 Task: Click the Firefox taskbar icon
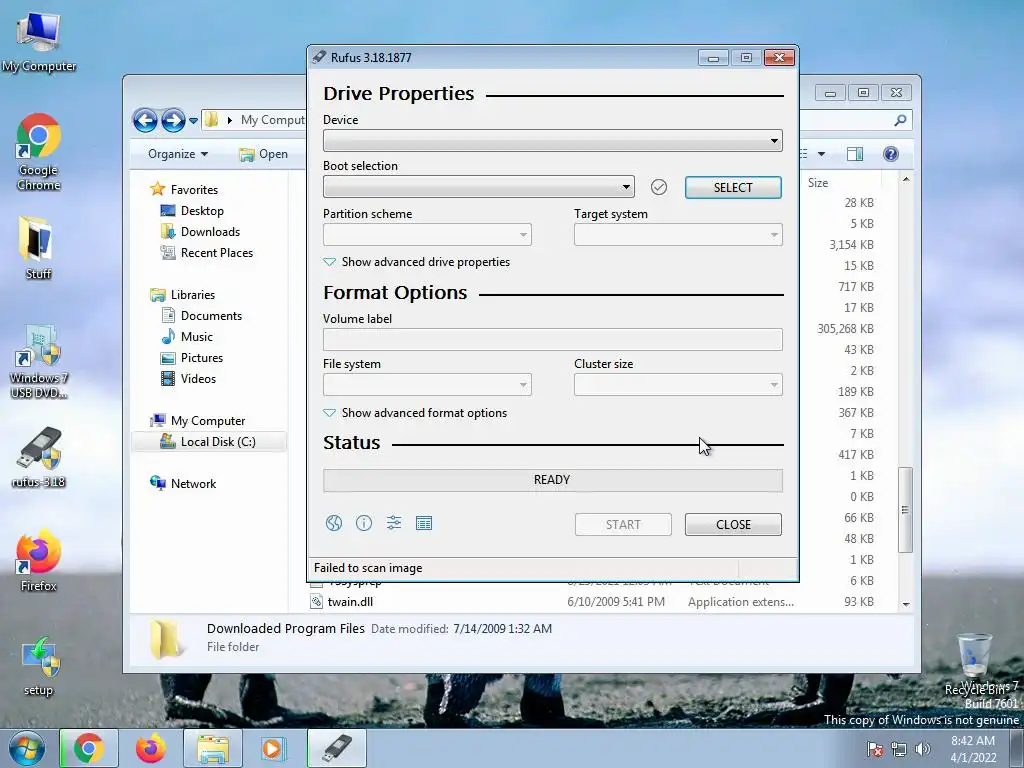pos(151,748)
